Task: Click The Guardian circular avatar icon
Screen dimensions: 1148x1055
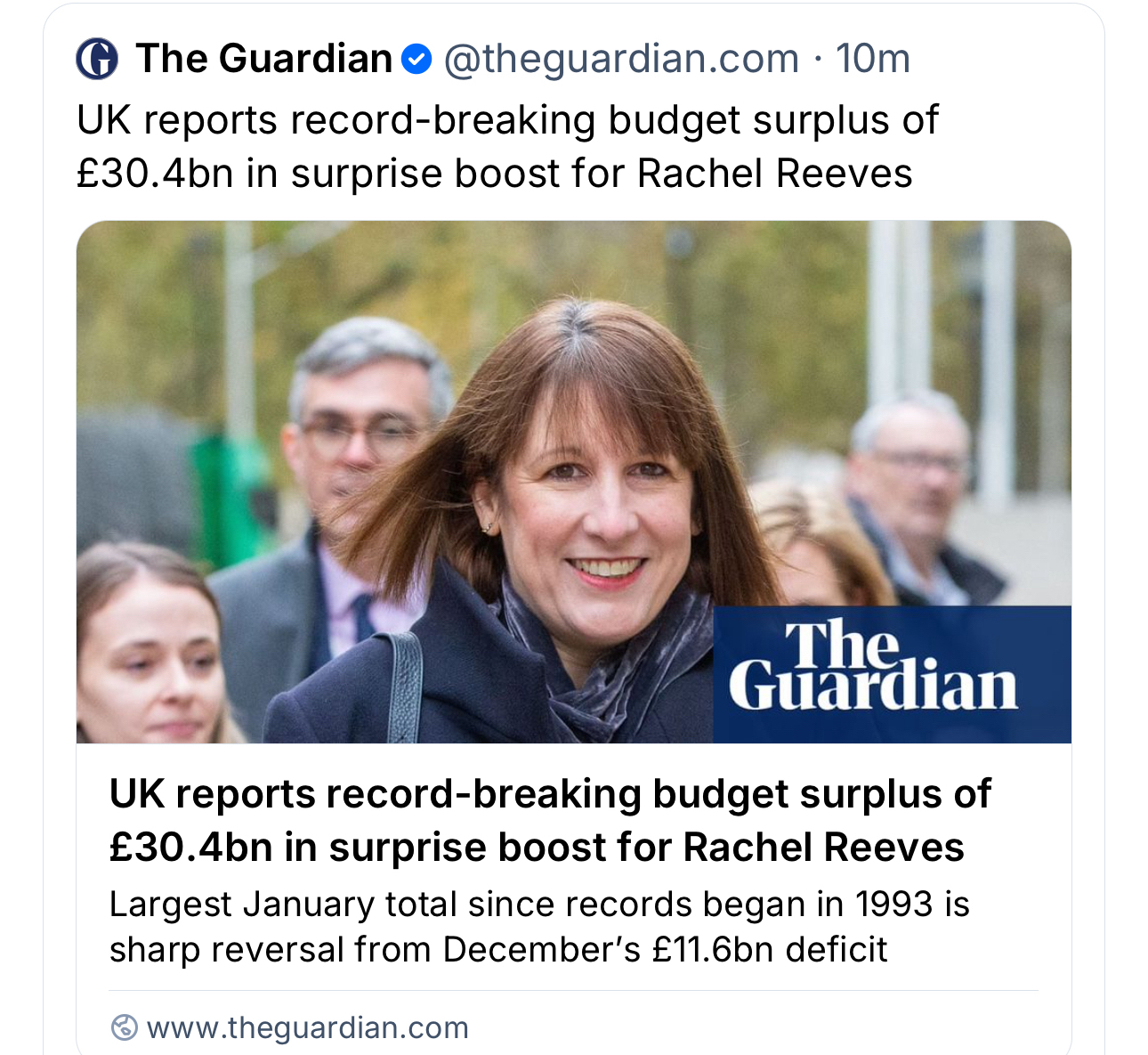Action: (x=97, y=60)
